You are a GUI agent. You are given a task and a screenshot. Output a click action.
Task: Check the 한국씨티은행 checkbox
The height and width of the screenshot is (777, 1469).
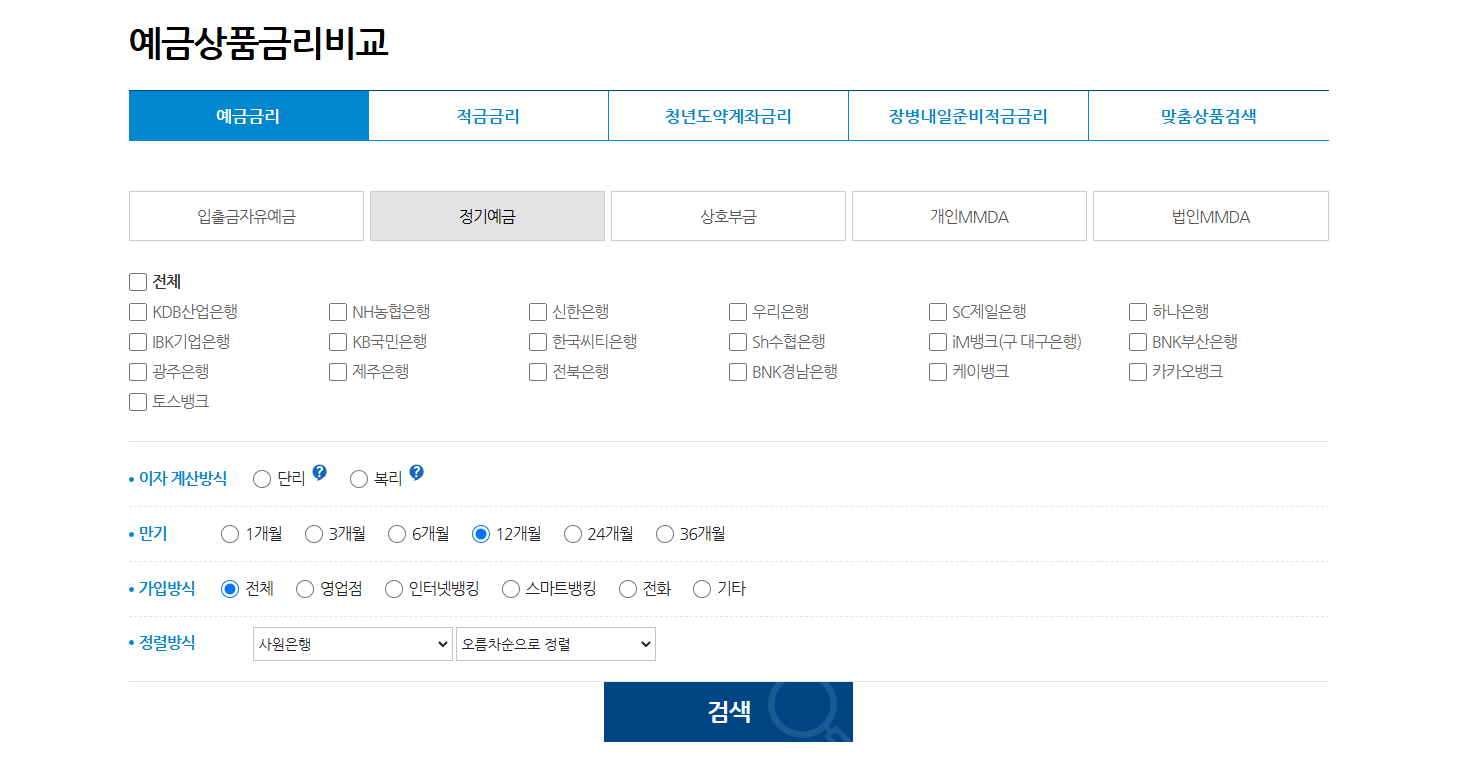[538, 342]
